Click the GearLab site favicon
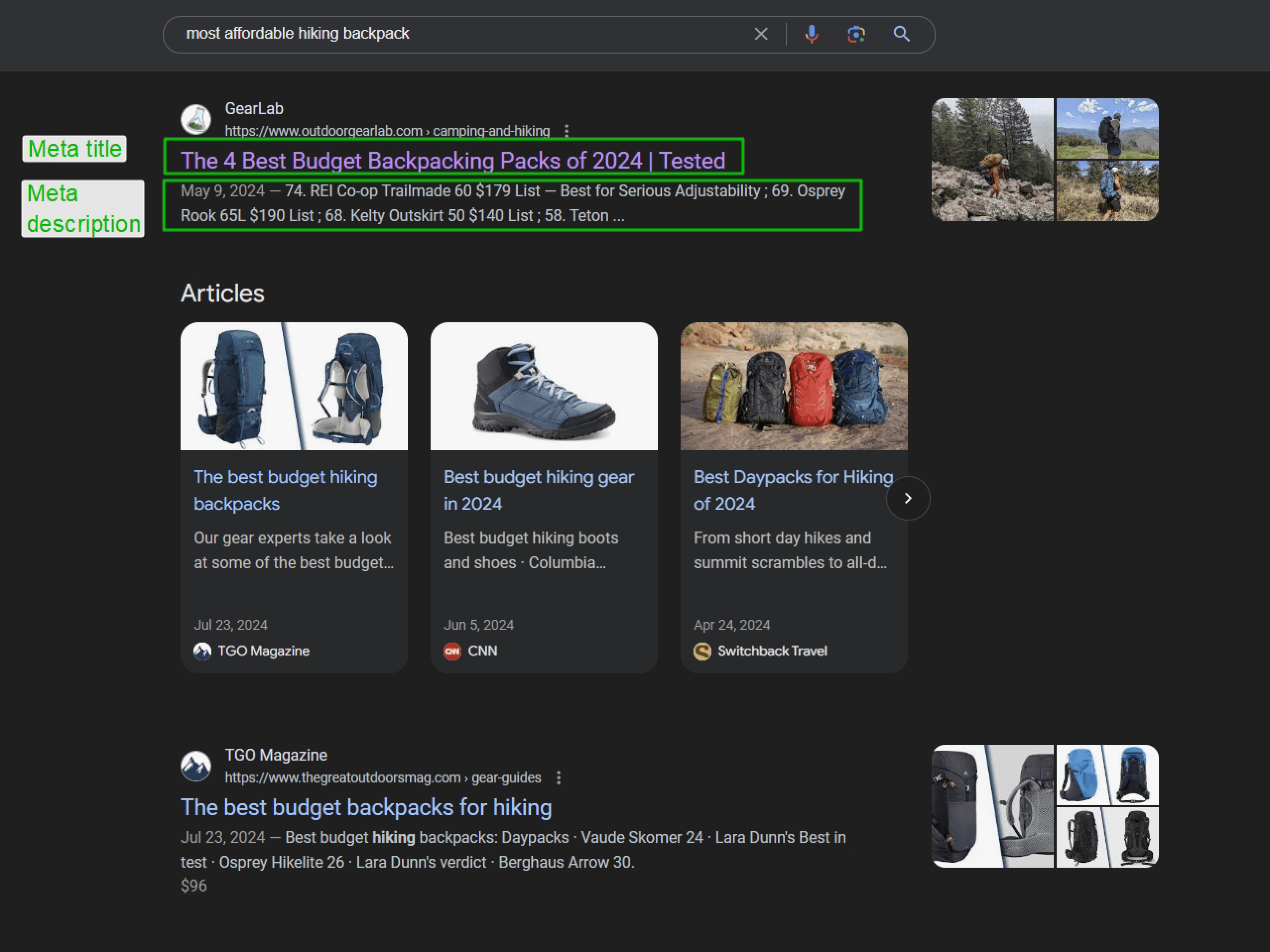This screenshot has height=952, width=1270. click(x=196, y=119)
